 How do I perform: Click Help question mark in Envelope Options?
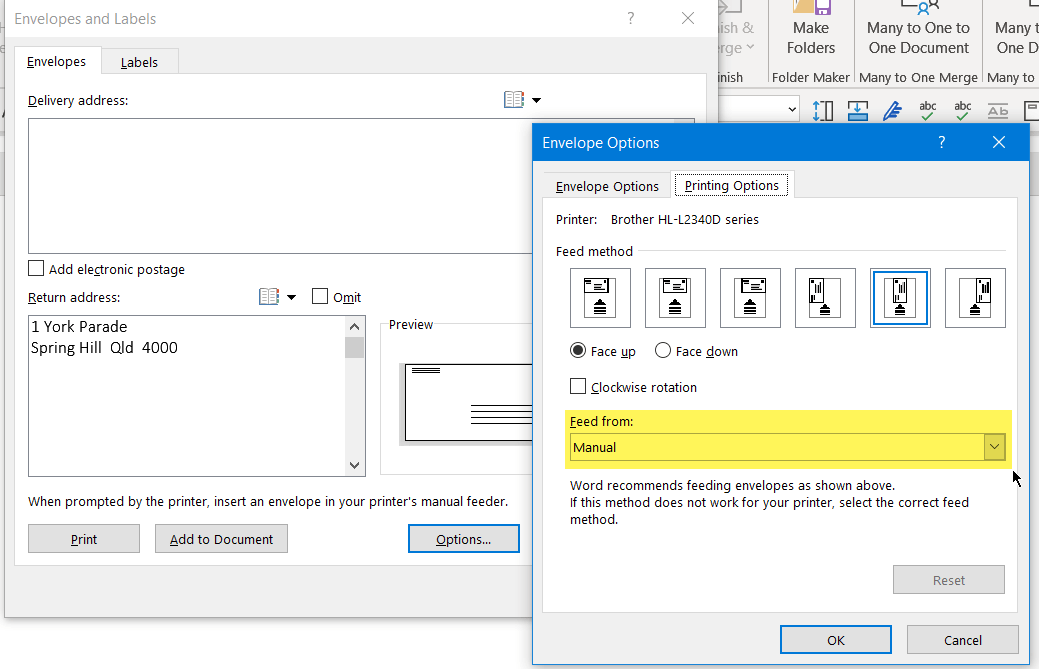[942, 142]
